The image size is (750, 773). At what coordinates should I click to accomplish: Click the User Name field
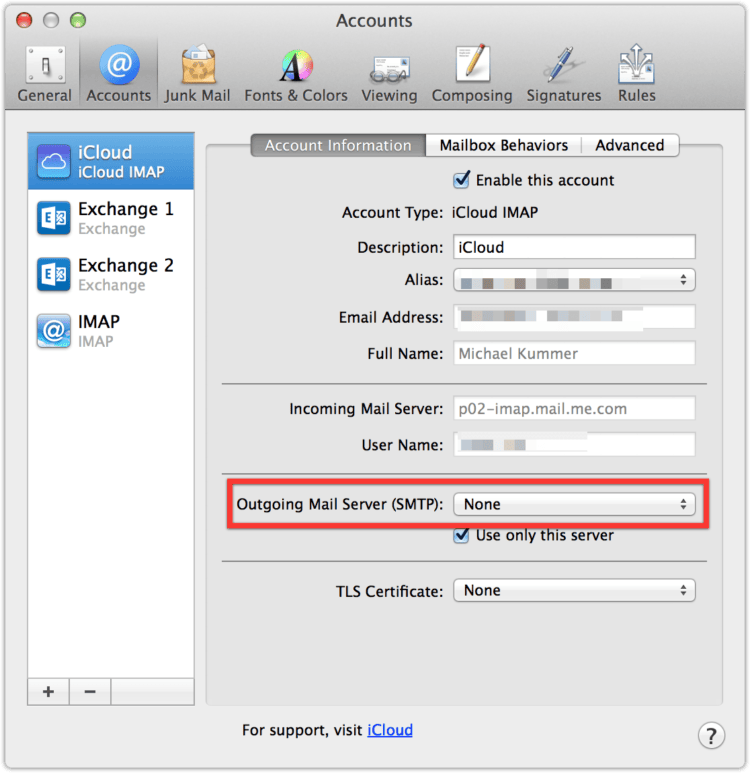pos(574,445)
